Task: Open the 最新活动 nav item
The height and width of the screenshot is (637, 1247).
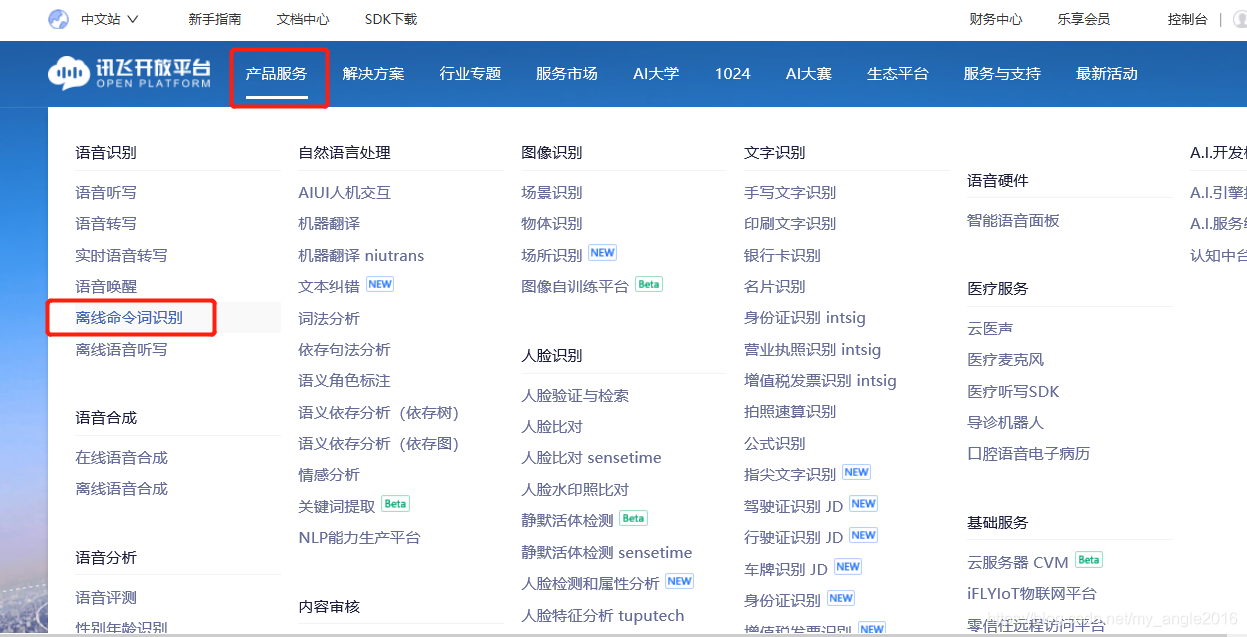Action: point(1107,73)
